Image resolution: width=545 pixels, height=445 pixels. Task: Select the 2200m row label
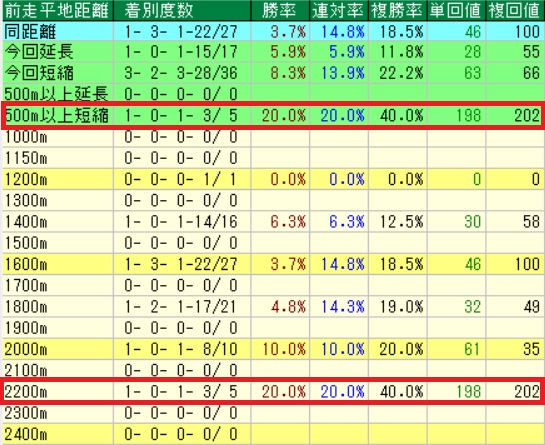[x=26, y=392]
